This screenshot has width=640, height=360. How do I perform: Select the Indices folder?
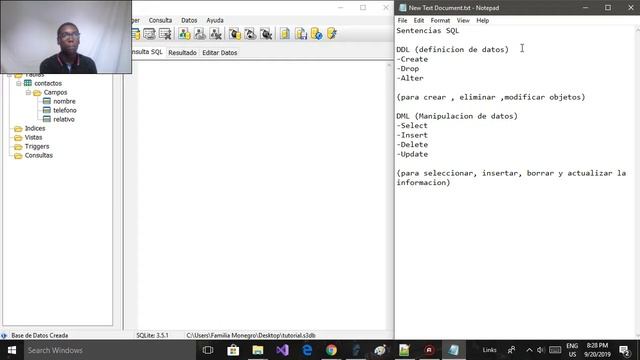(35, 128)
